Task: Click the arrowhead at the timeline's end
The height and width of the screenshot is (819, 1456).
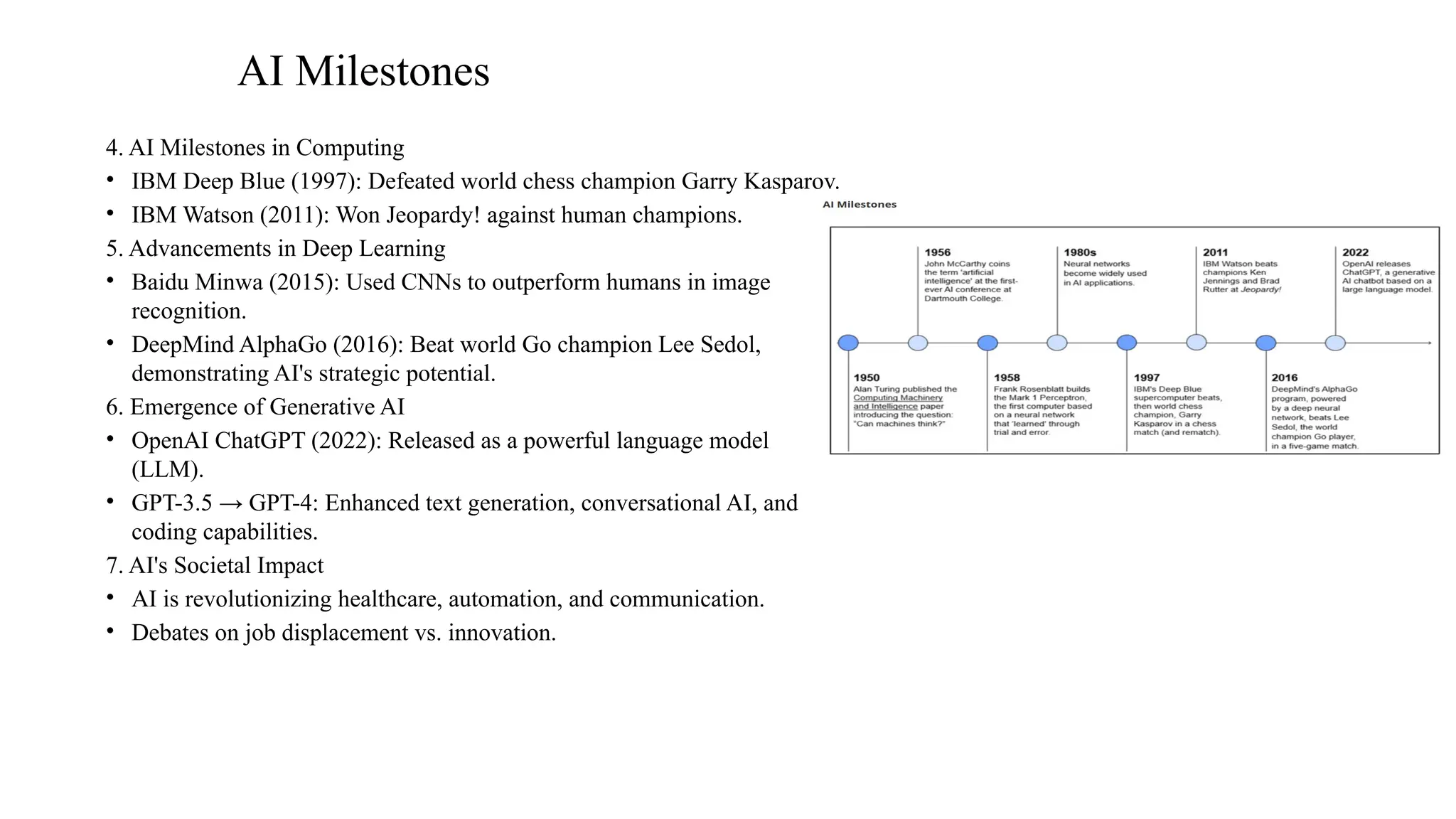Action: [1428, 343]
